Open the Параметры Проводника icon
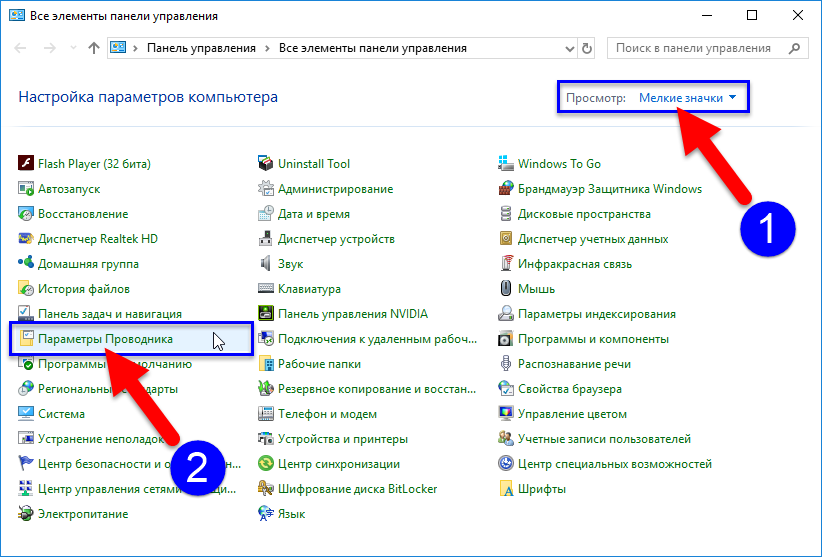Image resolution: width=822 pixels, height=557 pixels. pos(26,339)
